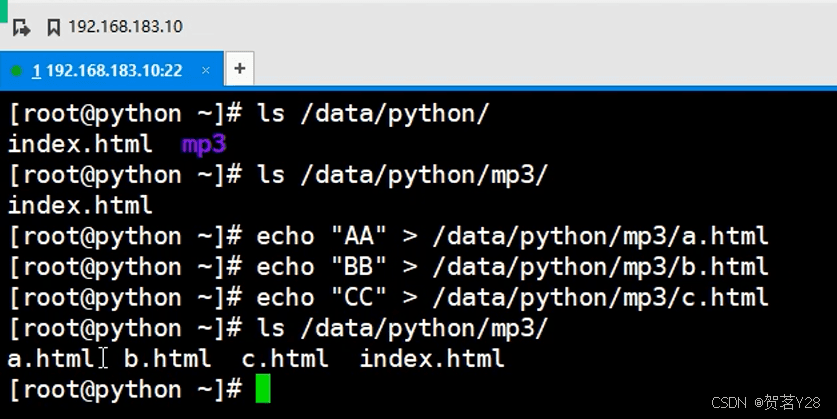Click index.html next to purple mp3
This screenshot has height=419, width=837.
(x=80, y=144)
